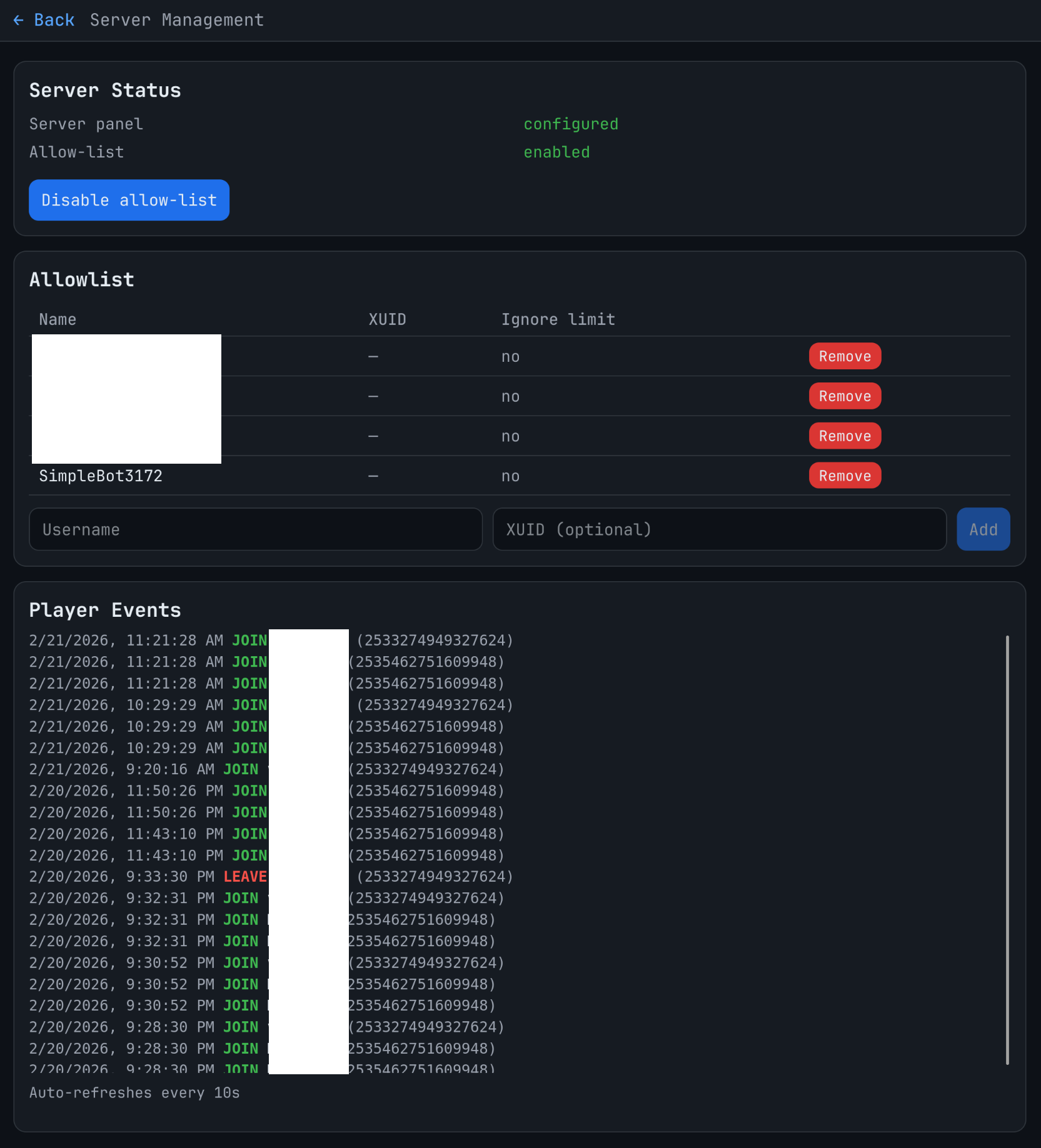Click the 'enabled' allow-list status text
The image size is (1041, 1148).
tap(556, 152)
